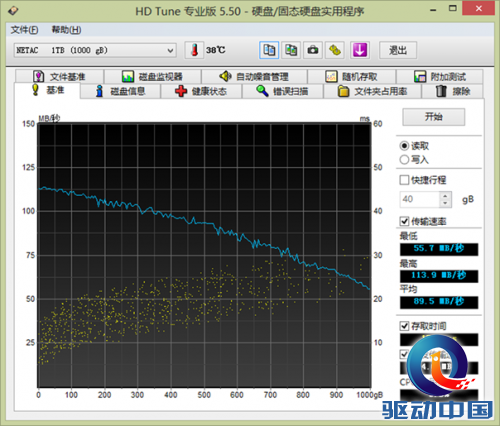Click the copy screenshot to clipboard icon

click(291, 50)
